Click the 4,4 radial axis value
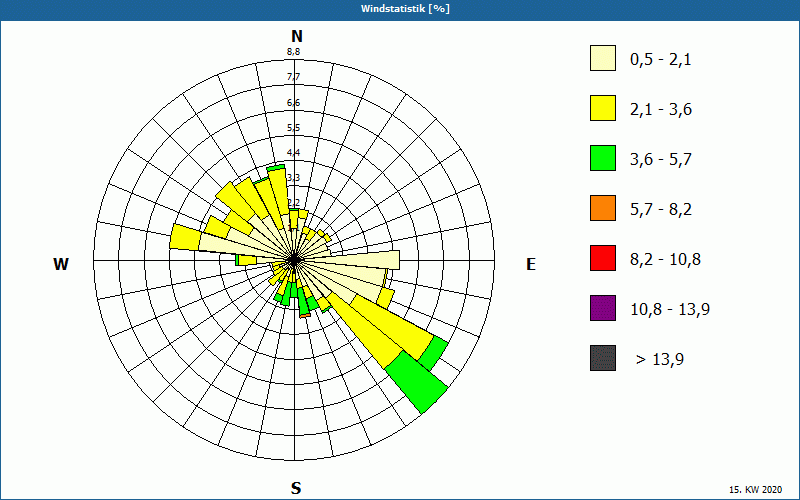 (x=293, y=153)
